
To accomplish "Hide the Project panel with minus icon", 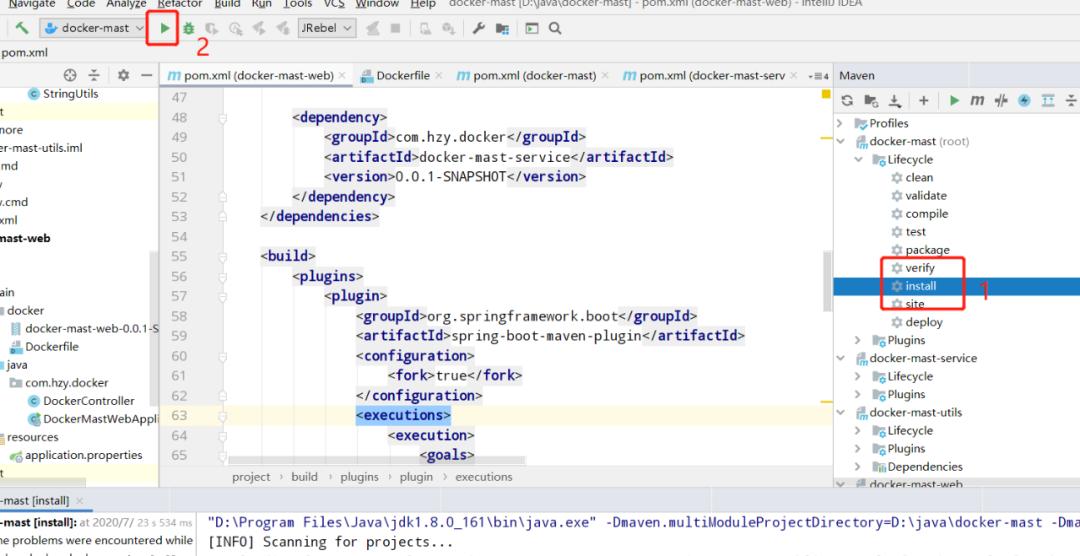I will click(146, 75).
